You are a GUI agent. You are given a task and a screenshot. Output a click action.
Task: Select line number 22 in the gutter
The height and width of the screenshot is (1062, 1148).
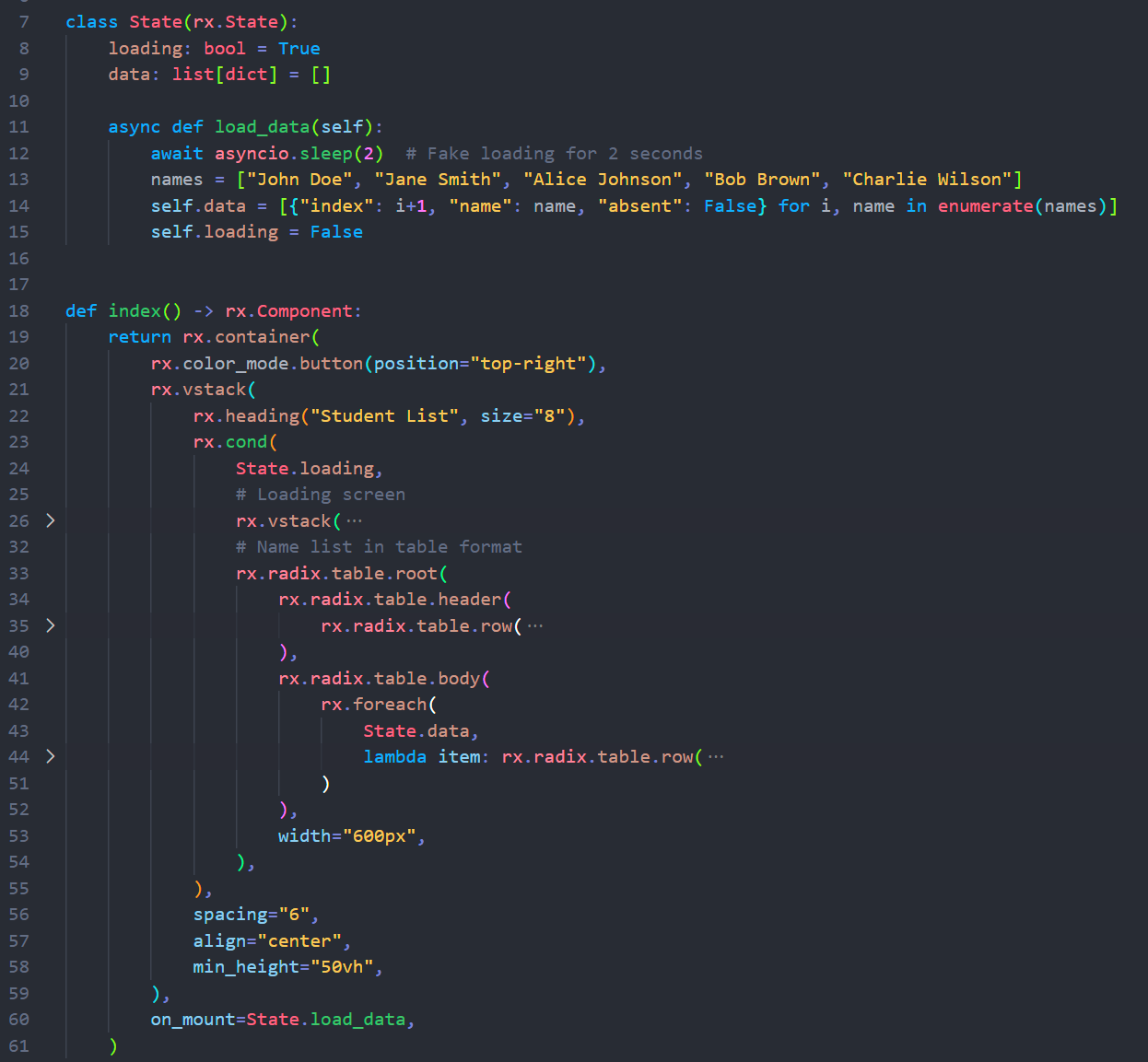18,415
